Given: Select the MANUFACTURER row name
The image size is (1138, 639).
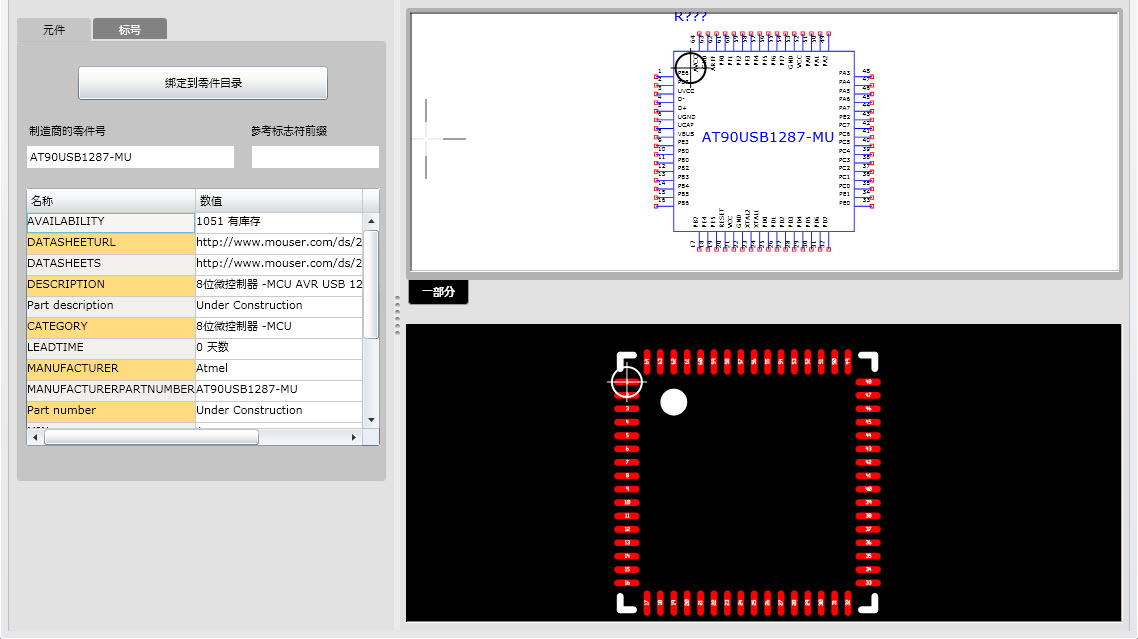Looking at the screenshot, I should click(110, 369).
